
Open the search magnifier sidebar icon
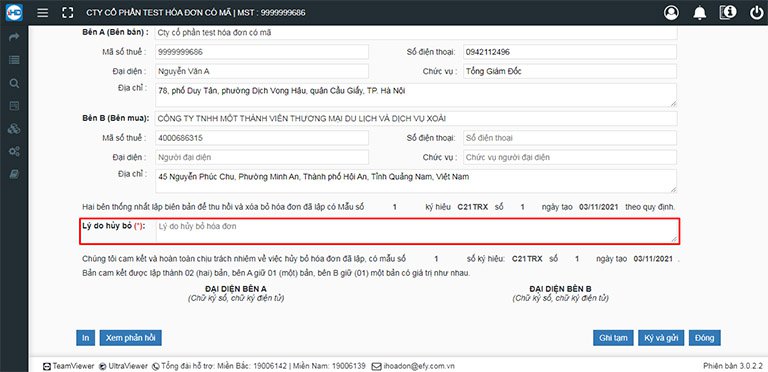[14, 83]
